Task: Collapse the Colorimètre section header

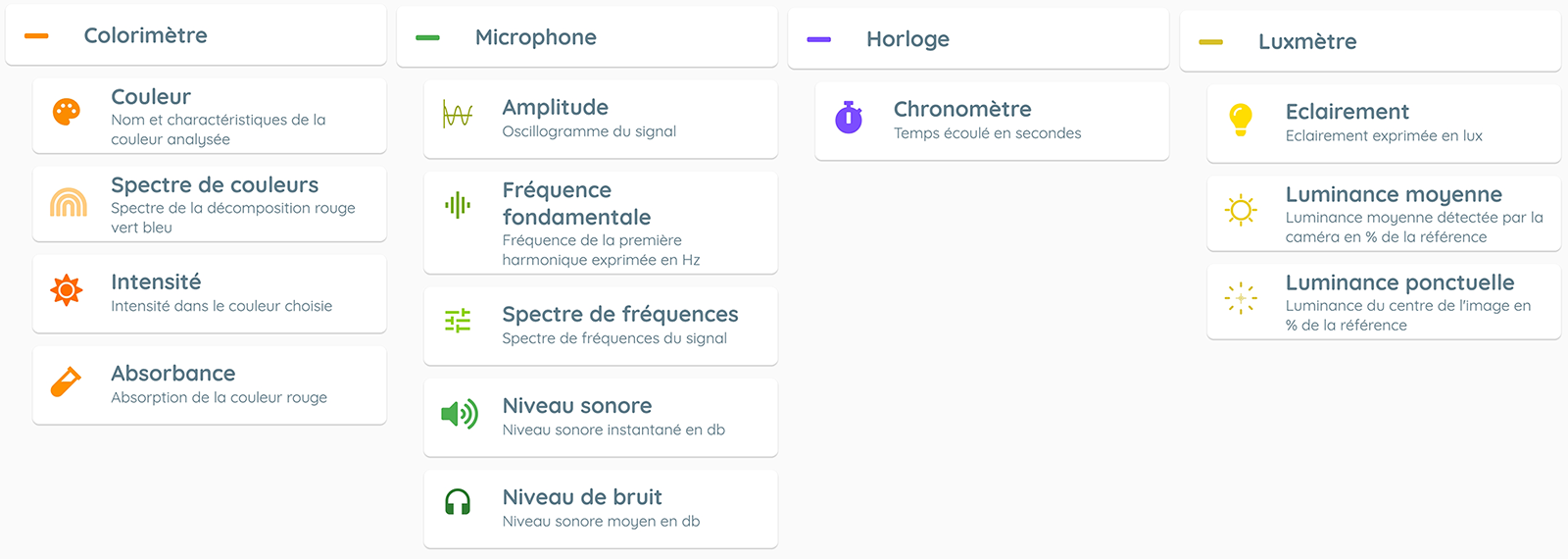Action: [x=37, y=36]
